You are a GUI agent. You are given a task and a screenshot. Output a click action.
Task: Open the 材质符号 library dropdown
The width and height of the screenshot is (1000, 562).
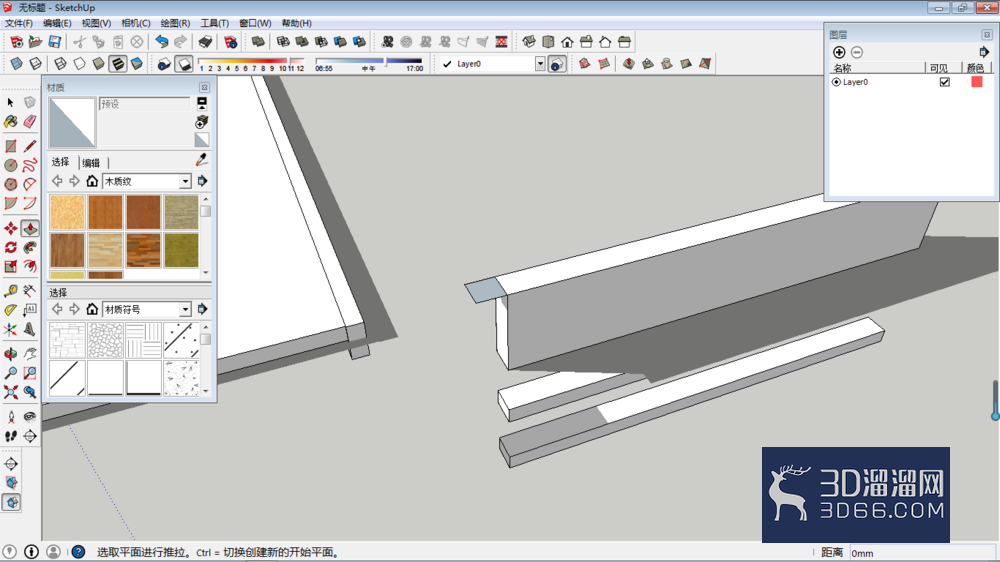point(185,309)
